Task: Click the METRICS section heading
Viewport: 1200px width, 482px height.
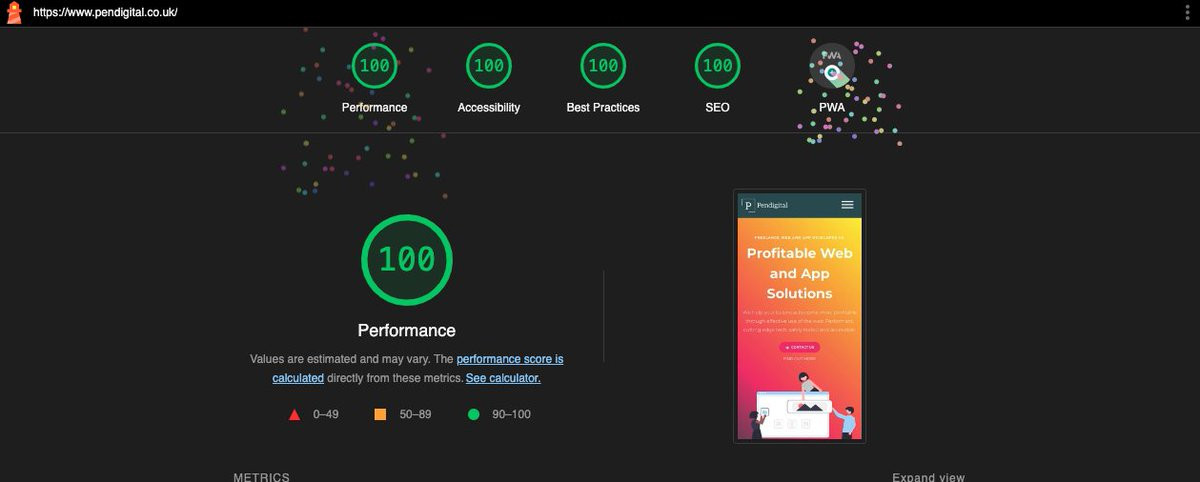Action: click(262, 477)
